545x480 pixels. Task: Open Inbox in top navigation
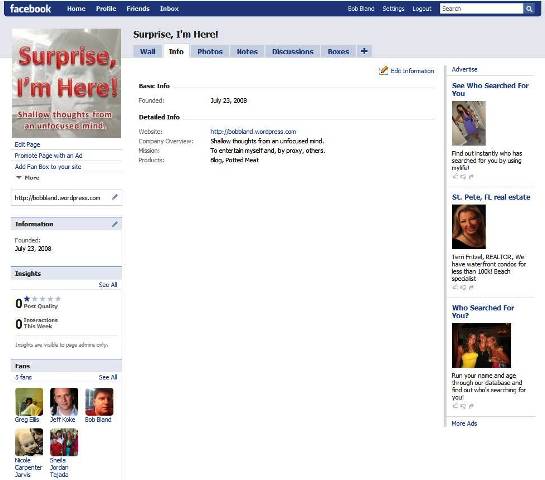(169, 9)
